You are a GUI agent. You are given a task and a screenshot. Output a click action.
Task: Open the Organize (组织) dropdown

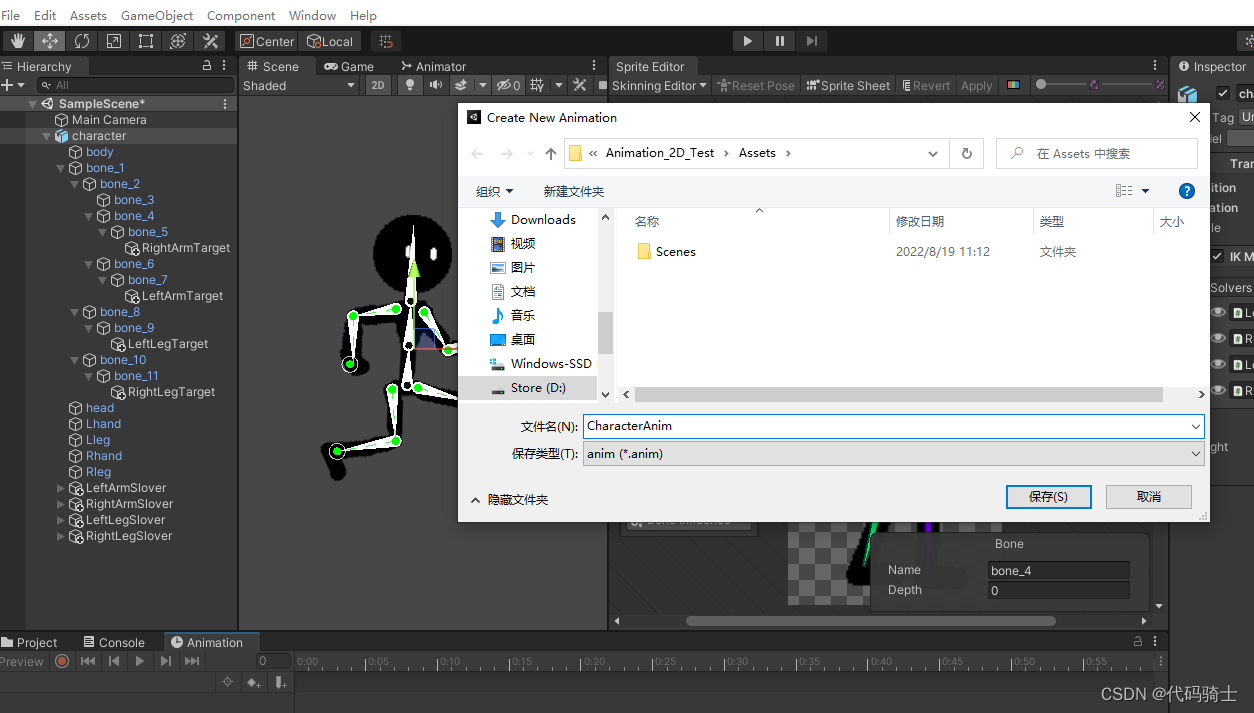click(x=494, y=191)
